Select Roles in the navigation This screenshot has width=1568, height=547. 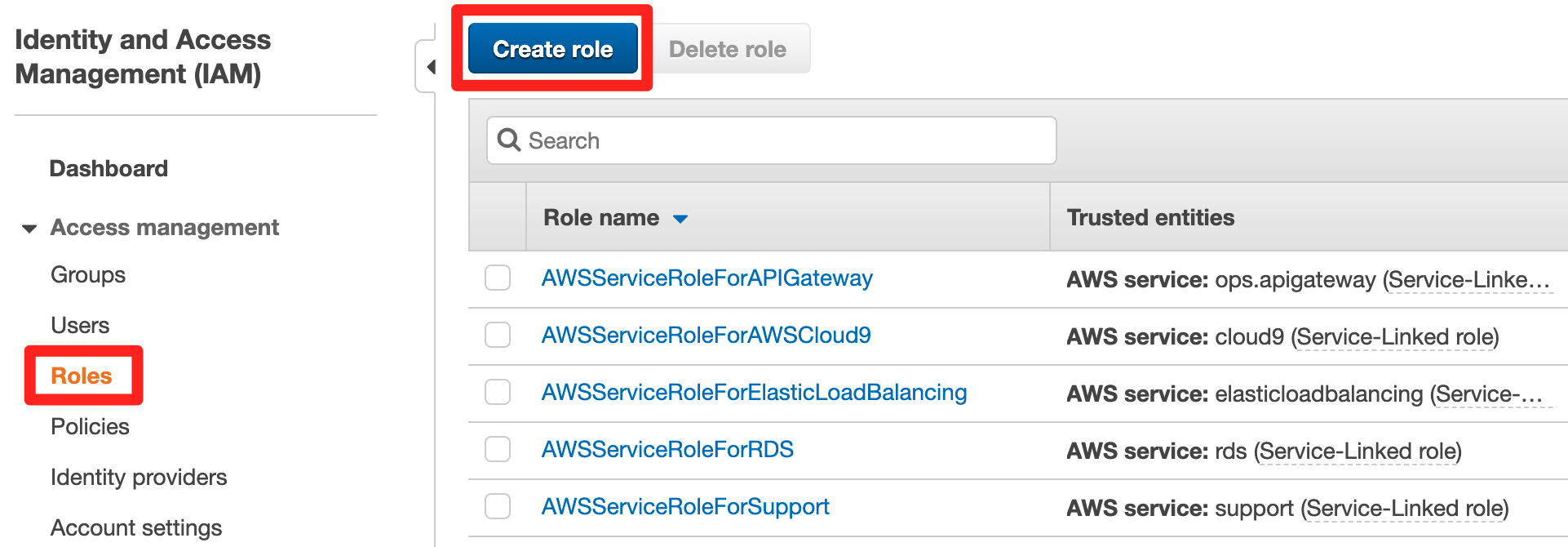82,376
